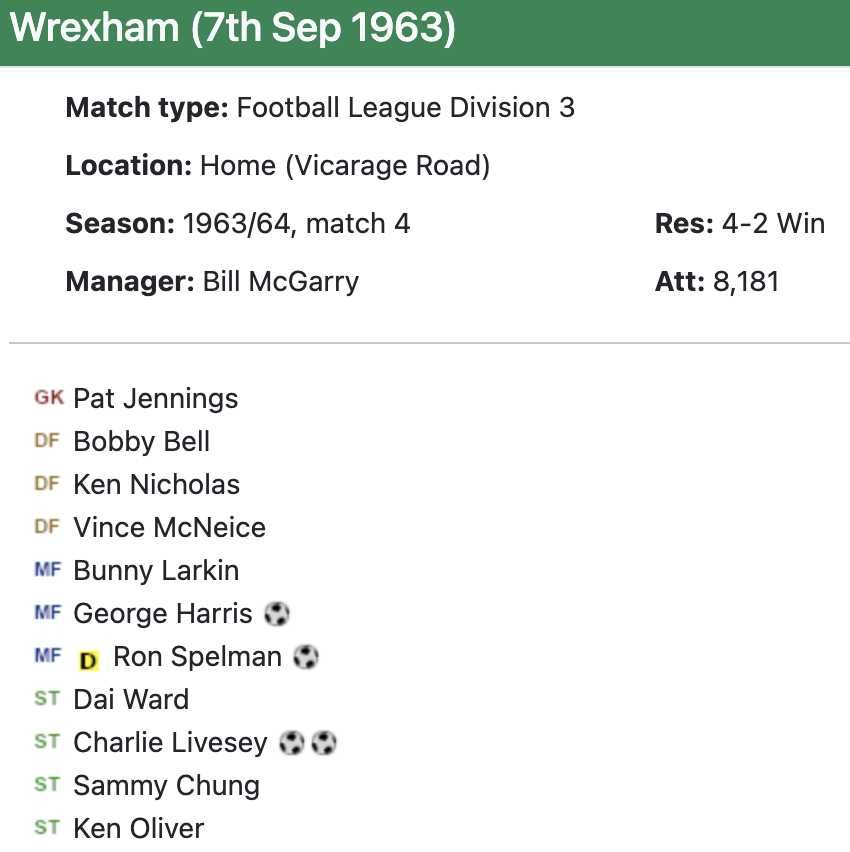Screen dimensions: 850x852
Task: Click the Football League Division 3 text
Action: pyautogui.click(x=405, y=108)
